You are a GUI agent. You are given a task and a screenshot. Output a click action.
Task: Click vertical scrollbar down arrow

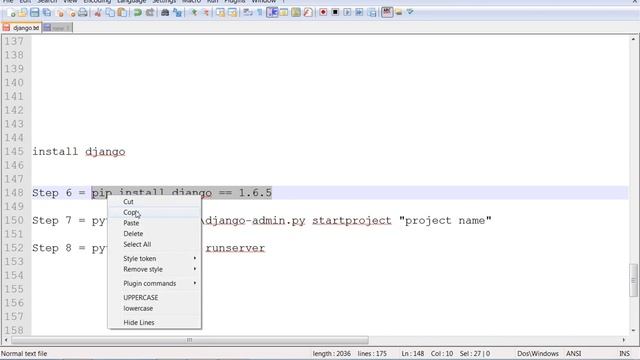click(x=633, y=330)
